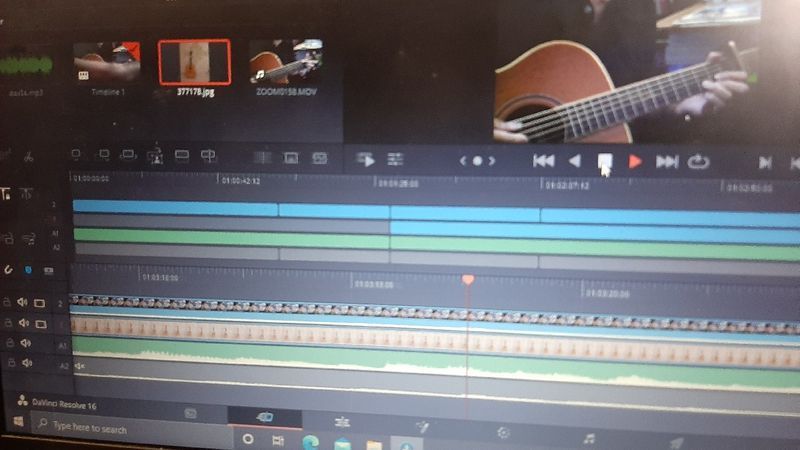Select the Timeline 1 thumbnail

[107, 62]
